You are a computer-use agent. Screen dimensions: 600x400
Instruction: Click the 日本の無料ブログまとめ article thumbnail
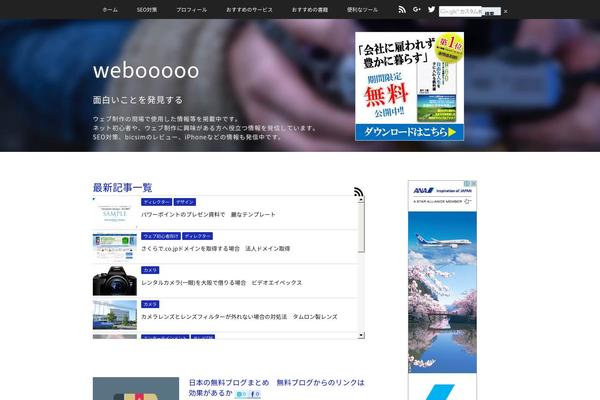(x=136, y=389)
